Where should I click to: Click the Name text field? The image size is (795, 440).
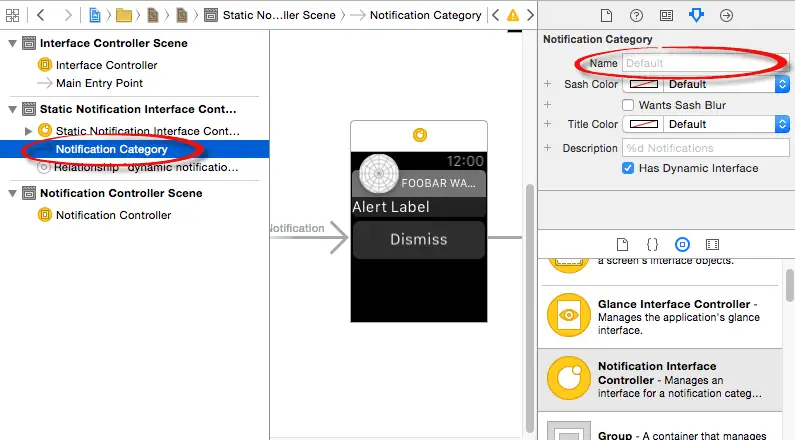(698, 63)
